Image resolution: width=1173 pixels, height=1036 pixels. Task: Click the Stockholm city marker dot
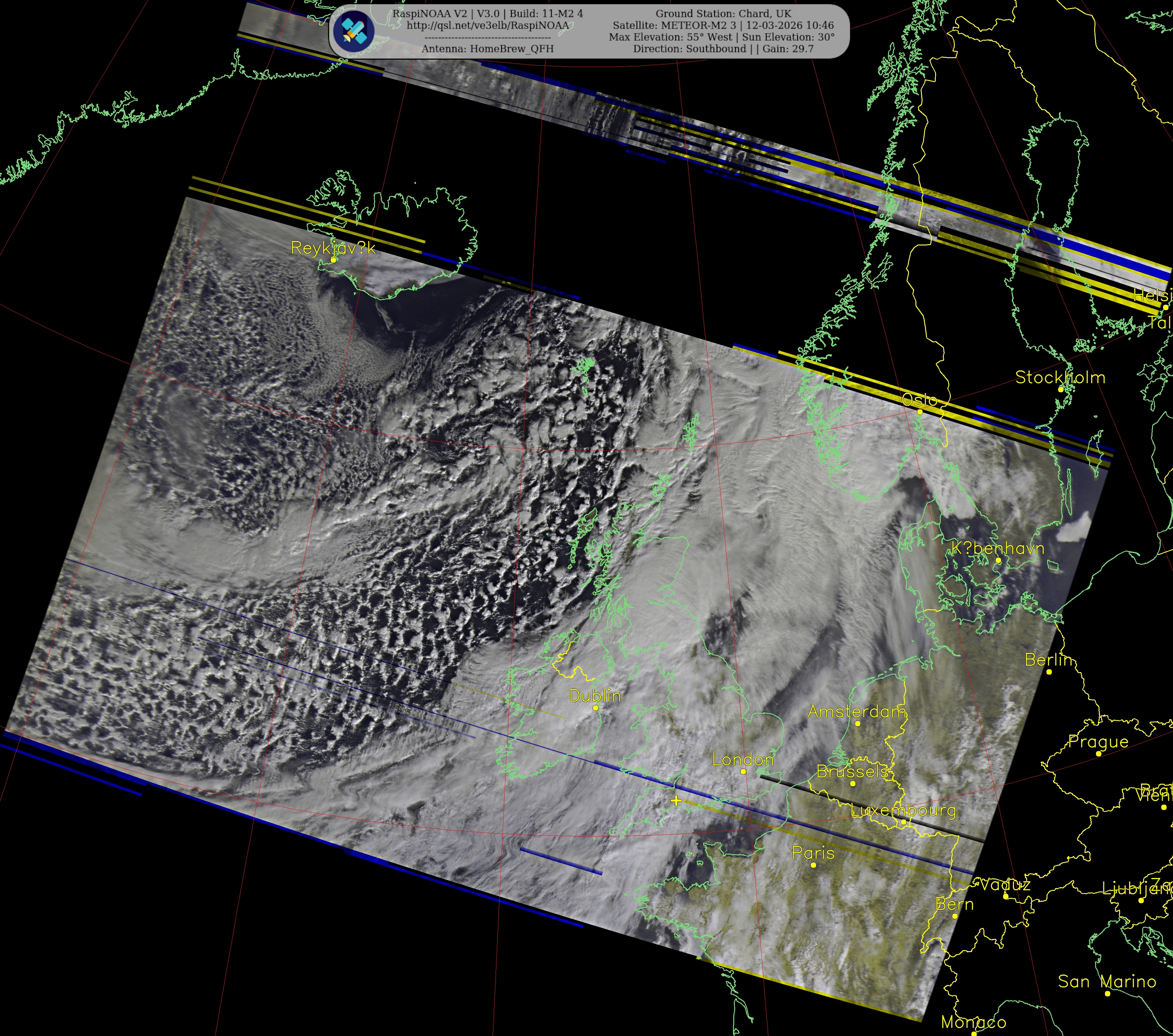[x=1060, y=389]
